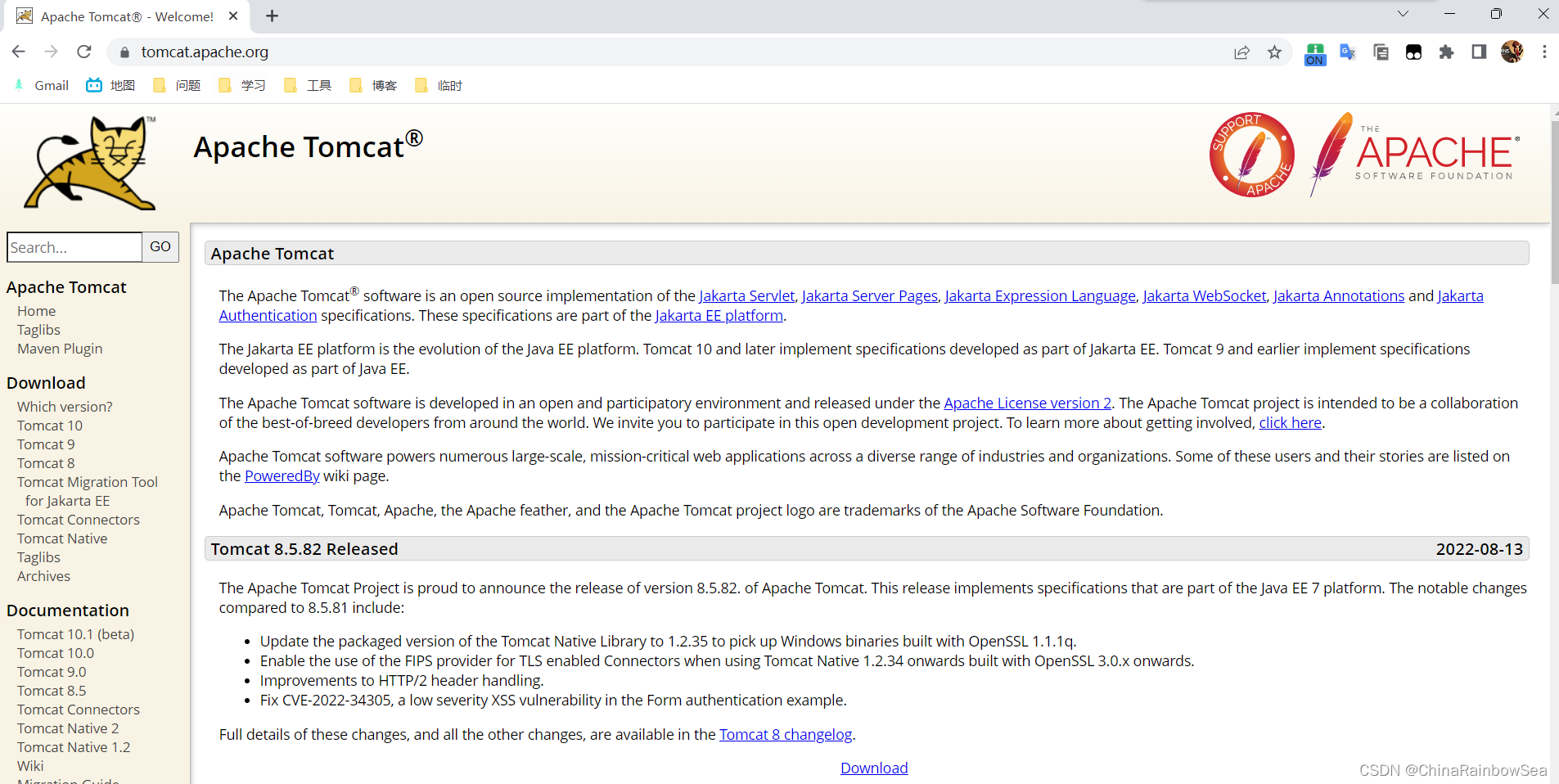
Task: Open the Chrome profile avatar
Action: pos(1512,52)
